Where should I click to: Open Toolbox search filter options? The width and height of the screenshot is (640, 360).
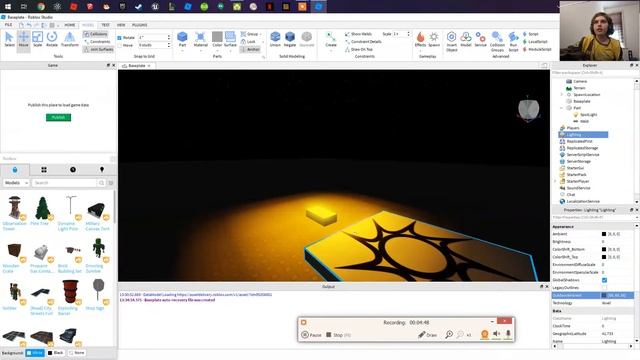pos(111,183)
